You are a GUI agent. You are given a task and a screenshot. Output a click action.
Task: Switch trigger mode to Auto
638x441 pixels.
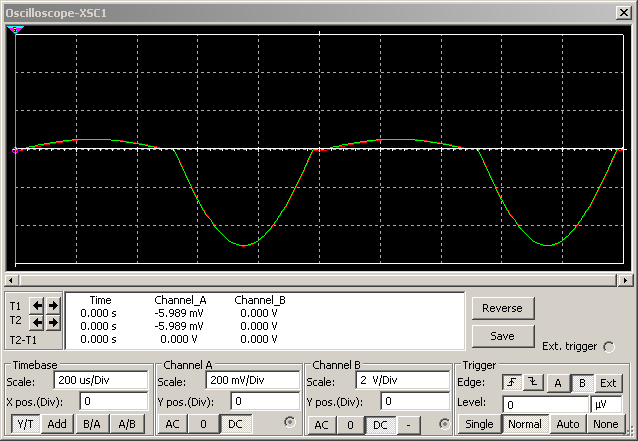567,424
